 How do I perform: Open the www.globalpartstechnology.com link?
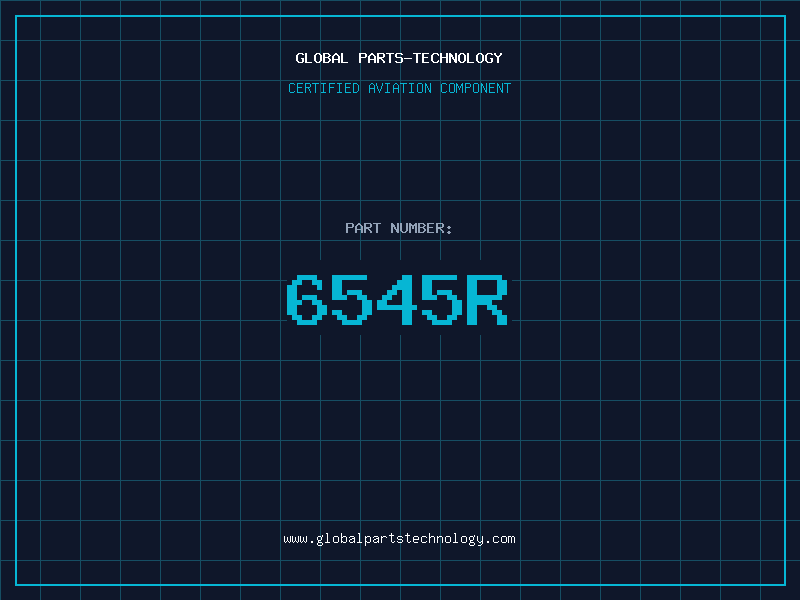[x=399, y=539]
